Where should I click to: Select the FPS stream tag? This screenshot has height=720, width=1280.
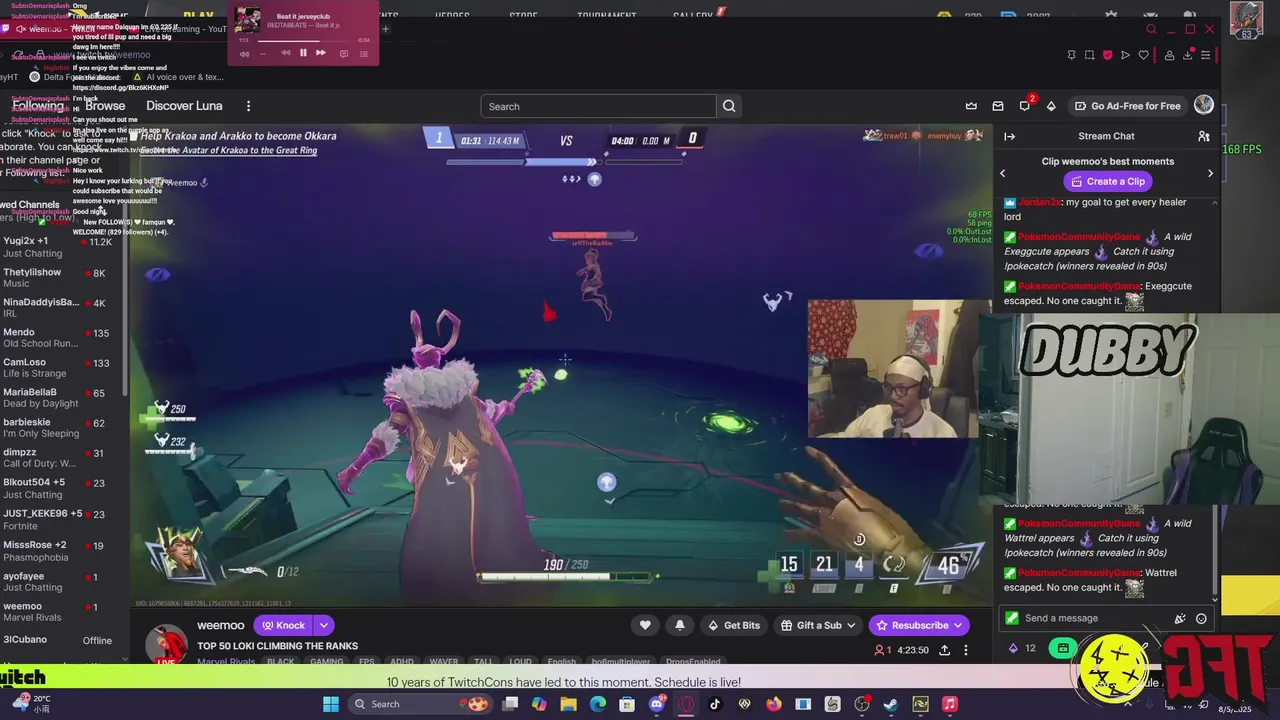pos(366,662)
